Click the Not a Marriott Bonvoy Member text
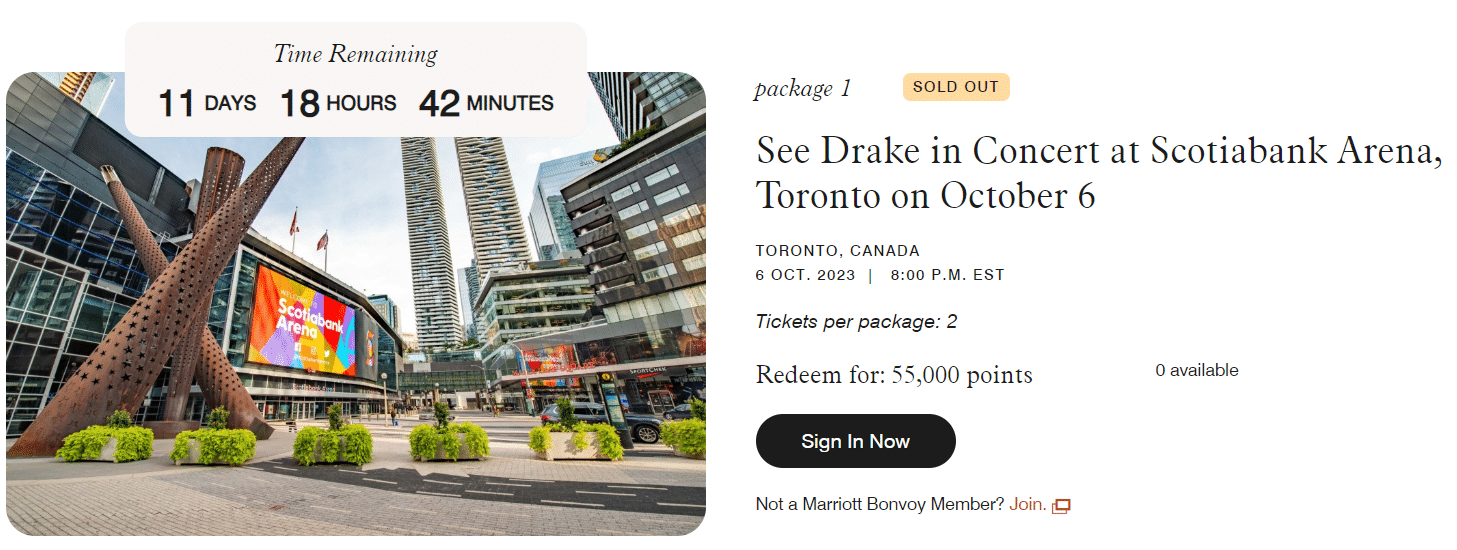Viewport: 1457px width, 550px height. pos(879,504)
